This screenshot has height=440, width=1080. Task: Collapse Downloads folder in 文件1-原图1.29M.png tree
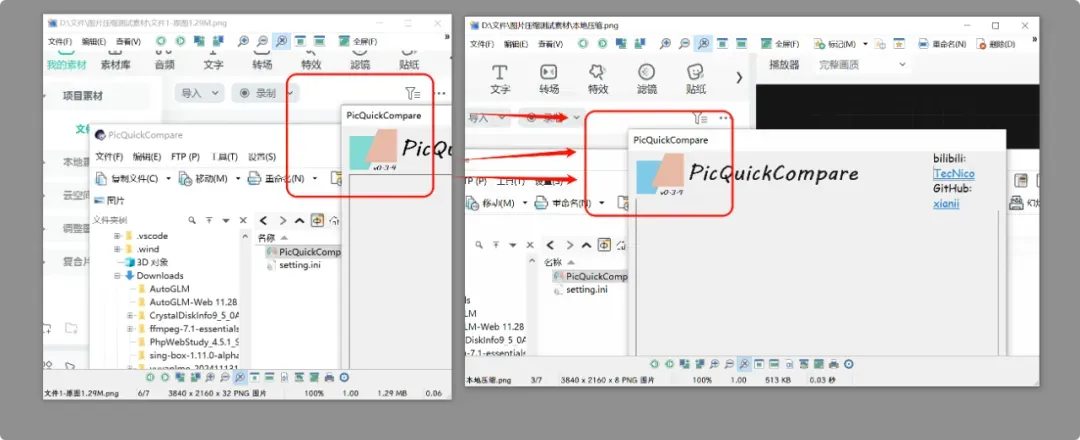point(117,275)
